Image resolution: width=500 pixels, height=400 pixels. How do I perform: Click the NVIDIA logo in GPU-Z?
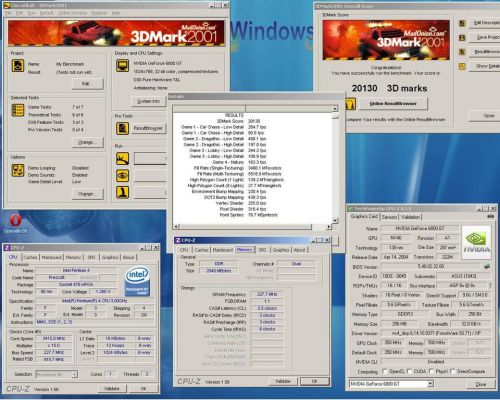tap(476, 243)
